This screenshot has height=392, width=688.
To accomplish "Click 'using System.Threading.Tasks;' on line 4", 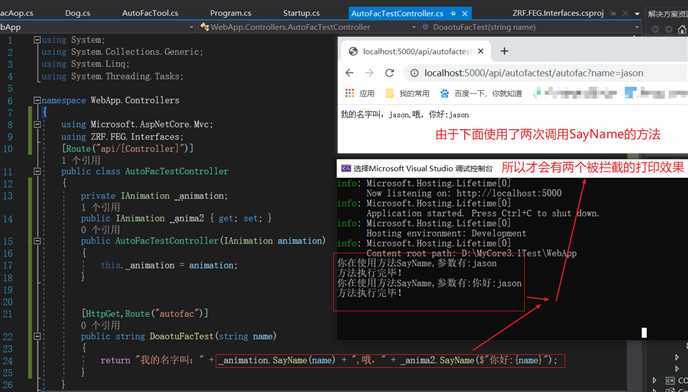I will point(112,76).
